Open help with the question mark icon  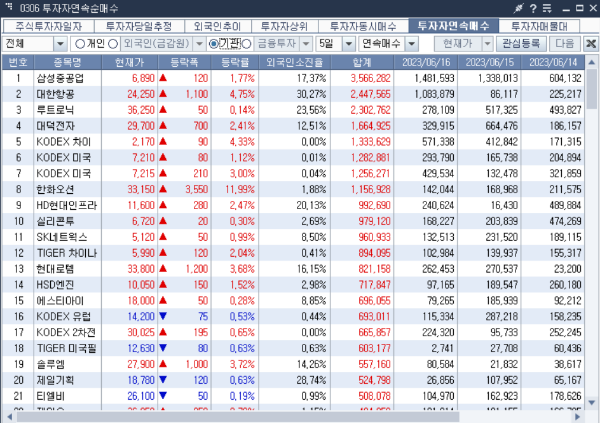533,8
